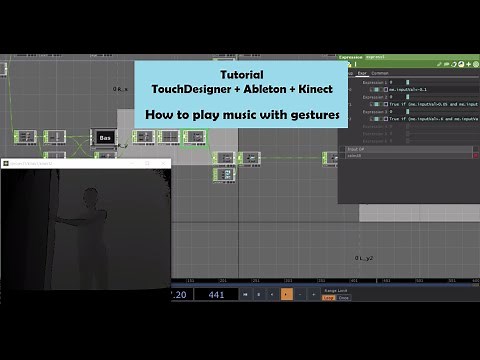The width and height of the screenshot is (480, 360).
Task: Click the pause transport button
Action: [259, 295]
